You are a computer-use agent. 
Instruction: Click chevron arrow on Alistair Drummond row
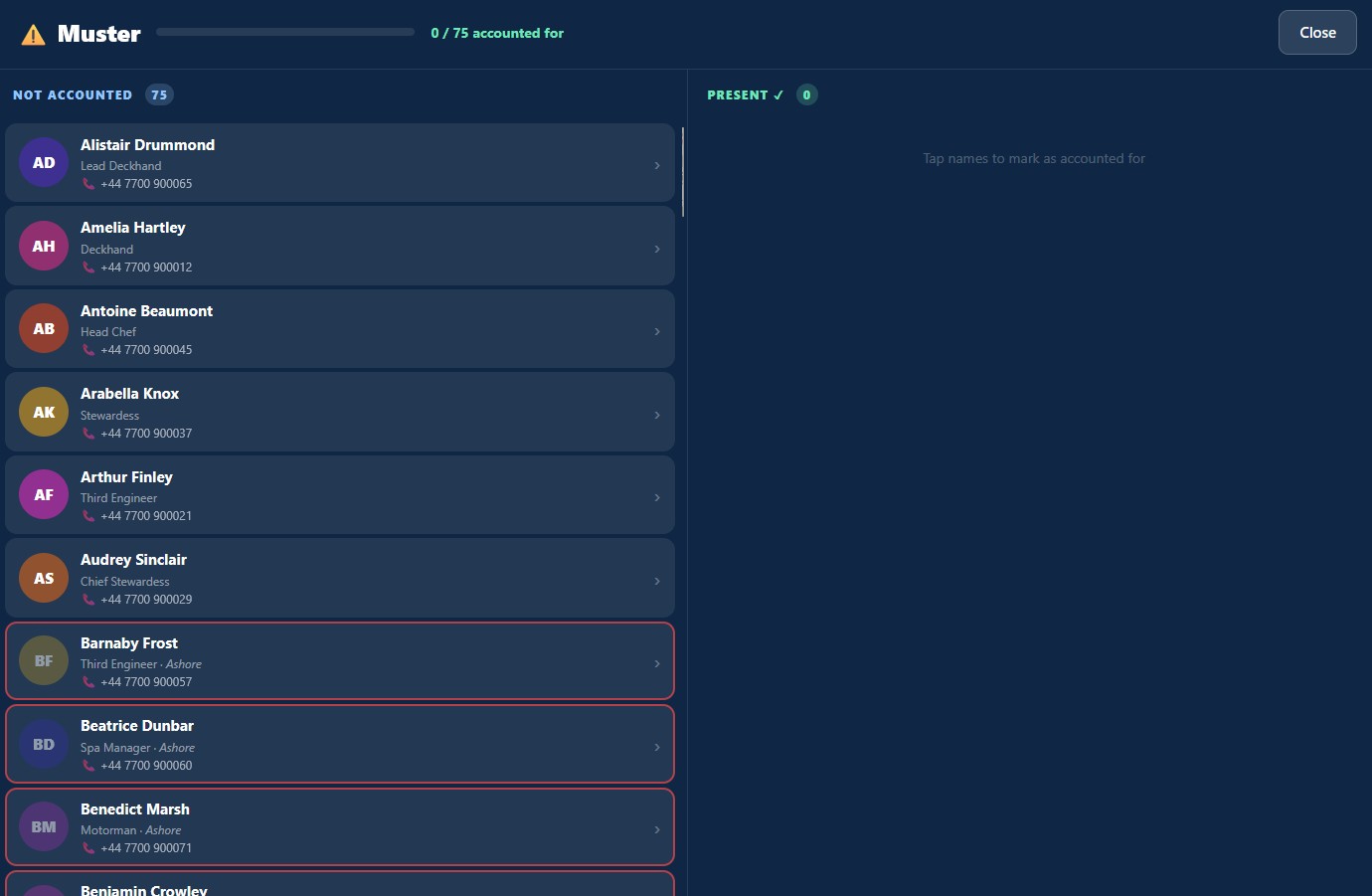(x=657, y=165)
